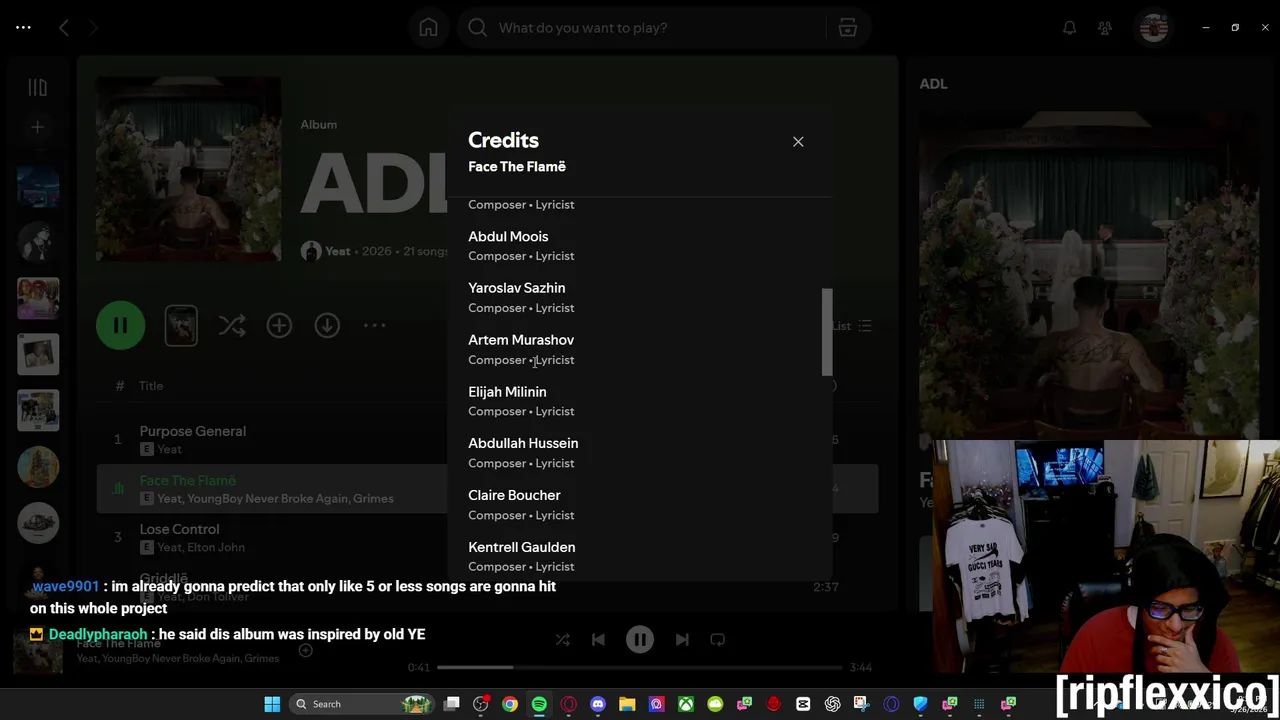Click the Windows taskbar Search box
This screenshot has height=720, width=1280.
[362, 704]
